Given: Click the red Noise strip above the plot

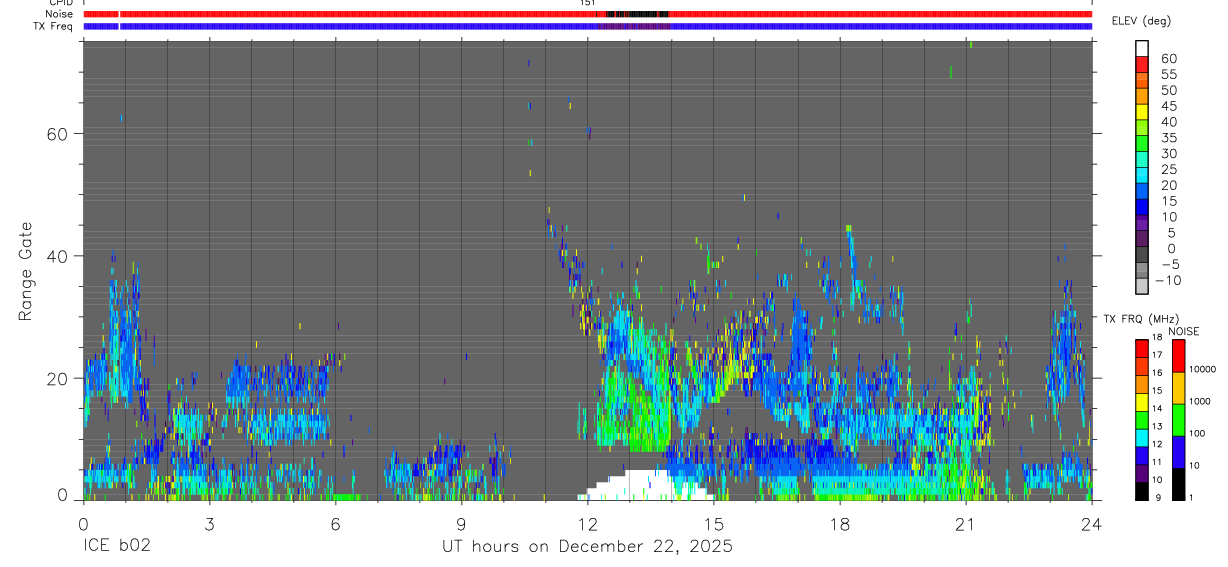Looking at the screenshot, I should point(587,14).
